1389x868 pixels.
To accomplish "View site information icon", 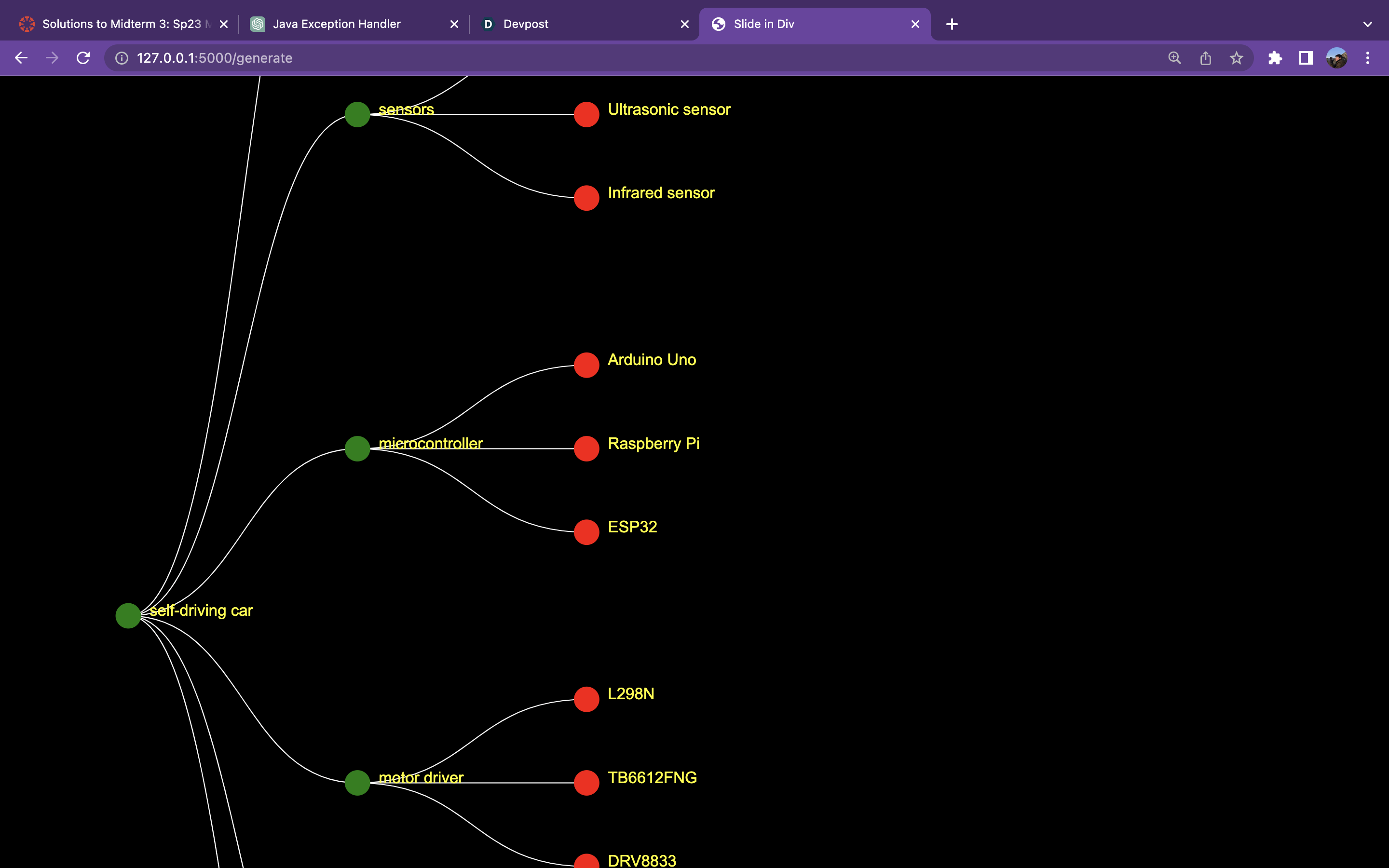I will [122, 58].
